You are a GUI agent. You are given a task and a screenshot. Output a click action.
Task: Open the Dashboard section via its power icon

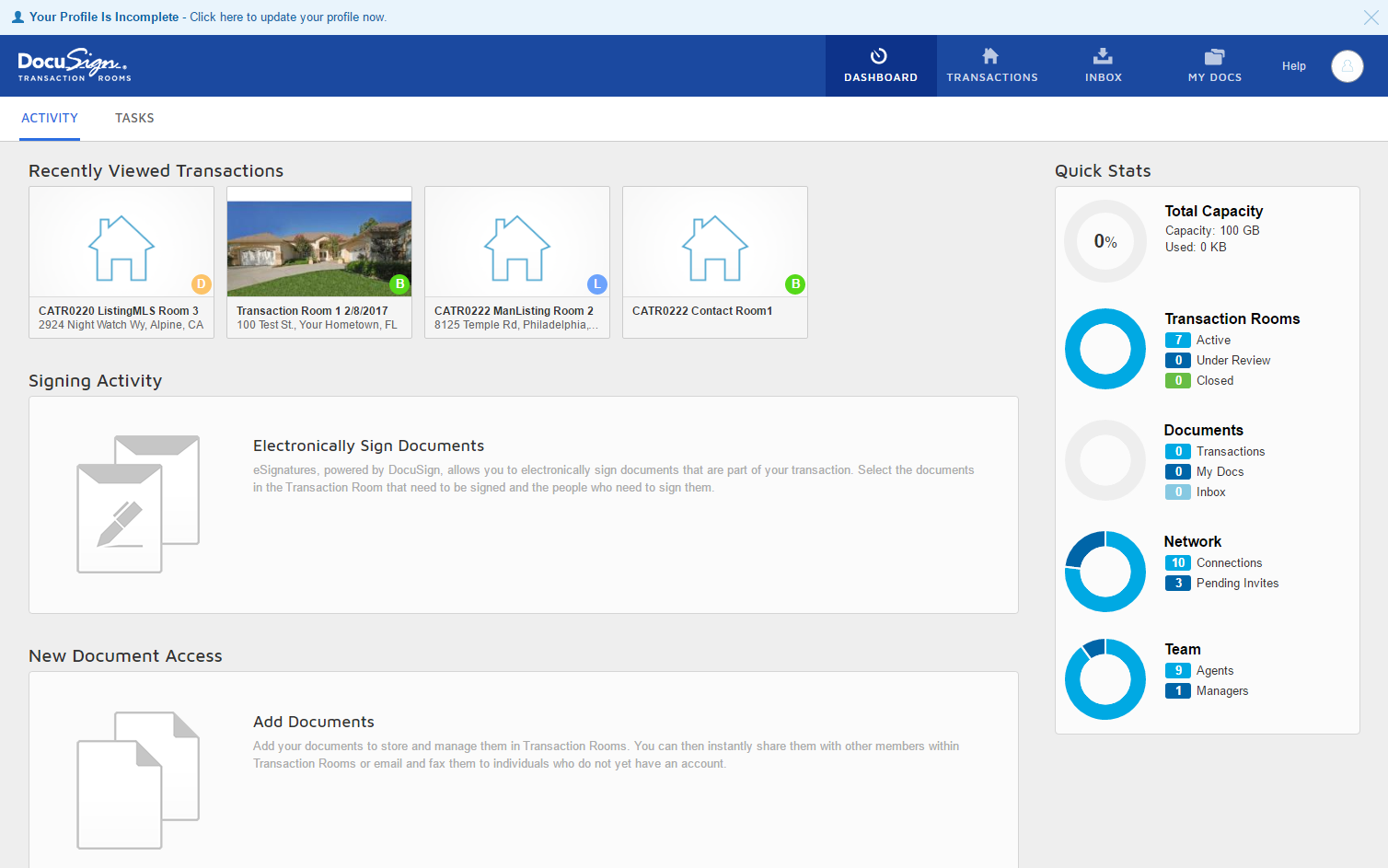coord(880,54)
